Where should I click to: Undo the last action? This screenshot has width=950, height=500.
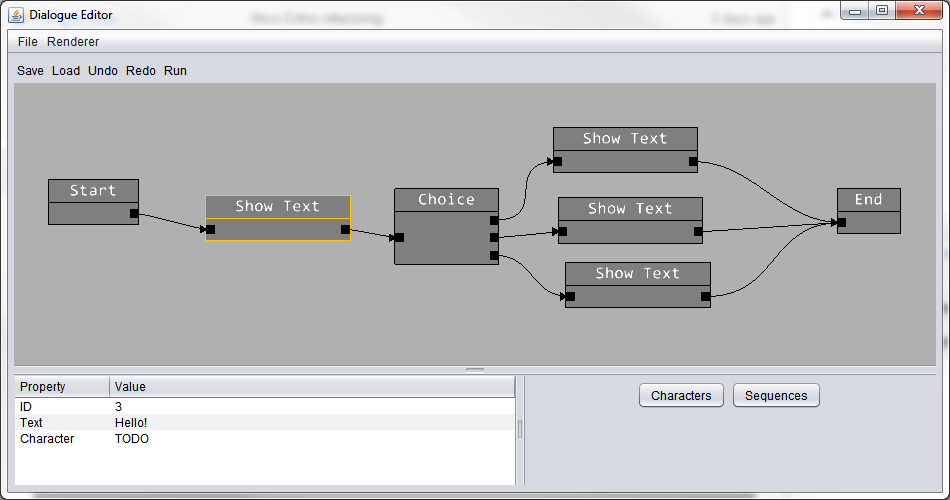tap(103, 71)
